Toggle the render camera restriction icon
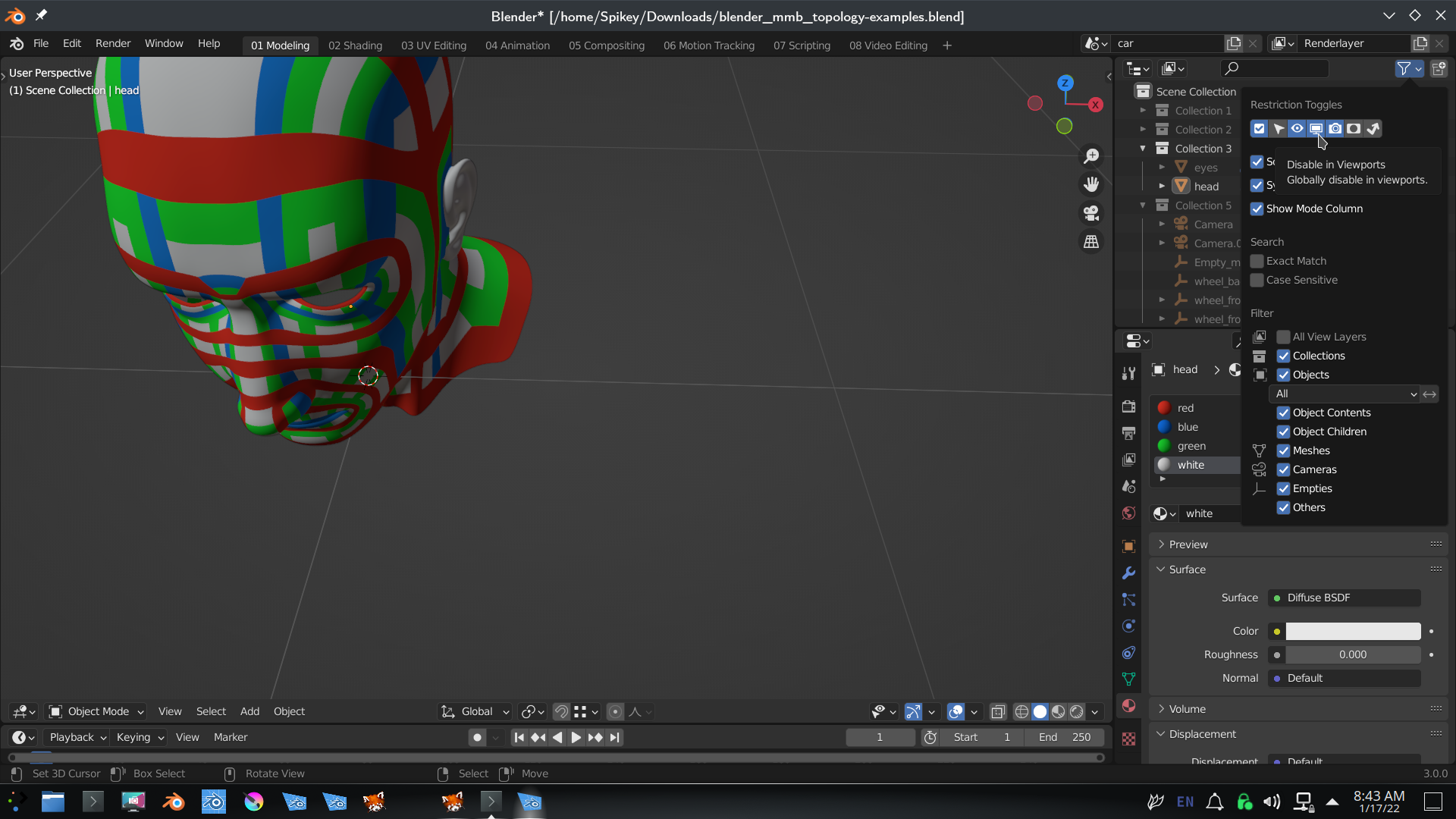1456x819 pixels. tap(1335, 129)
